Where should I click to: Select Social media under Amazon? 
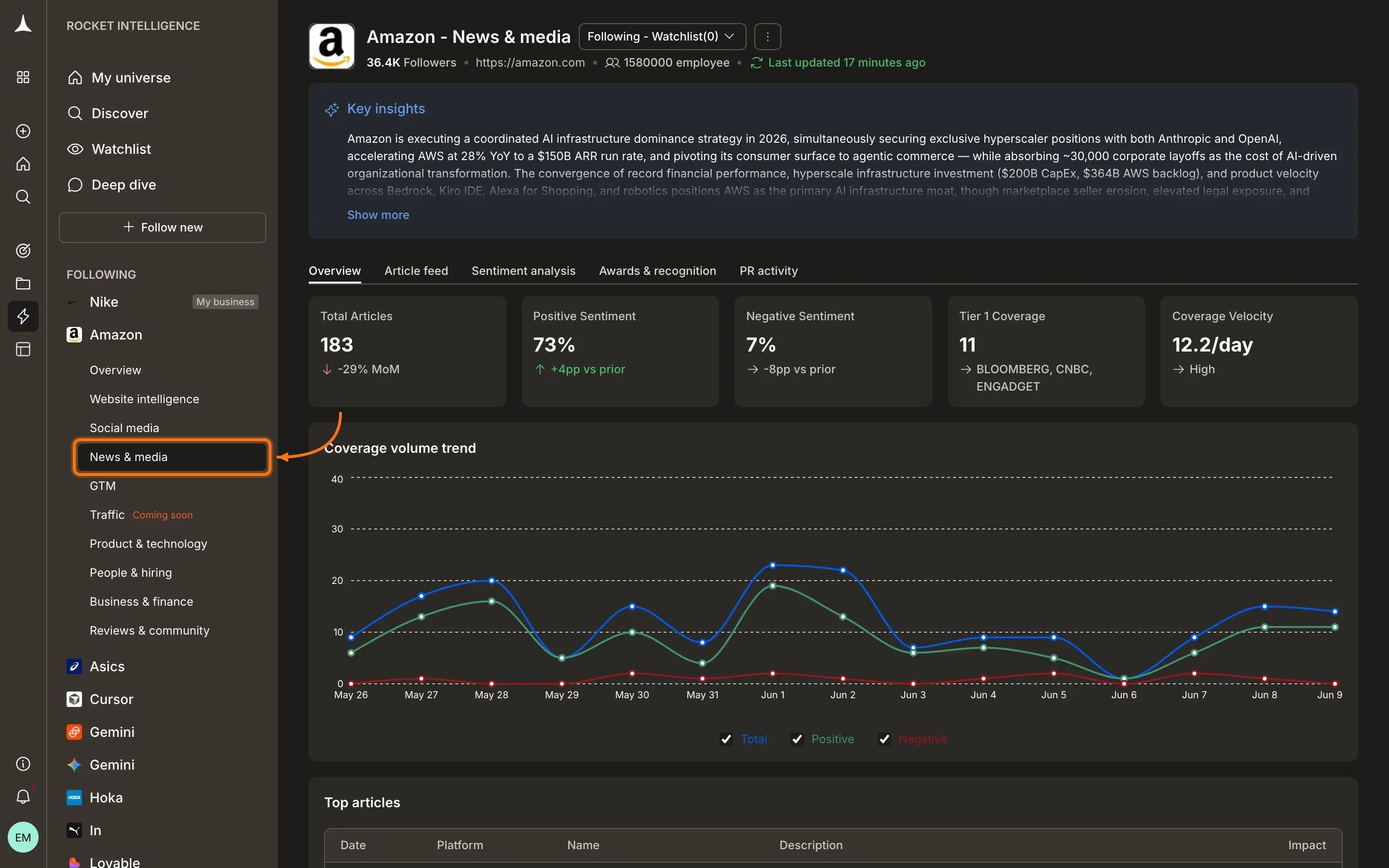point(124,428)
